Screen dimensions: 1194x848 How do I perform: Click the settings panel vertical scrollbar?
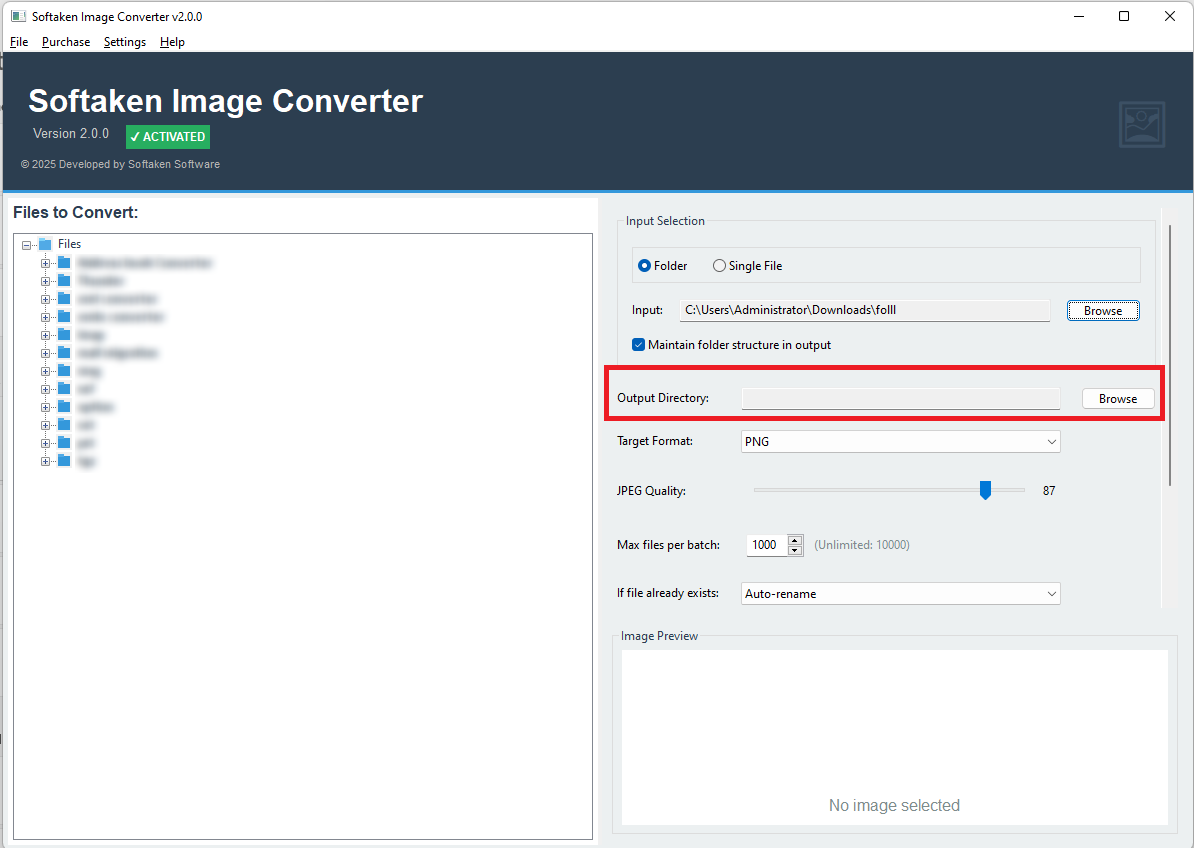coord(1170,355)
